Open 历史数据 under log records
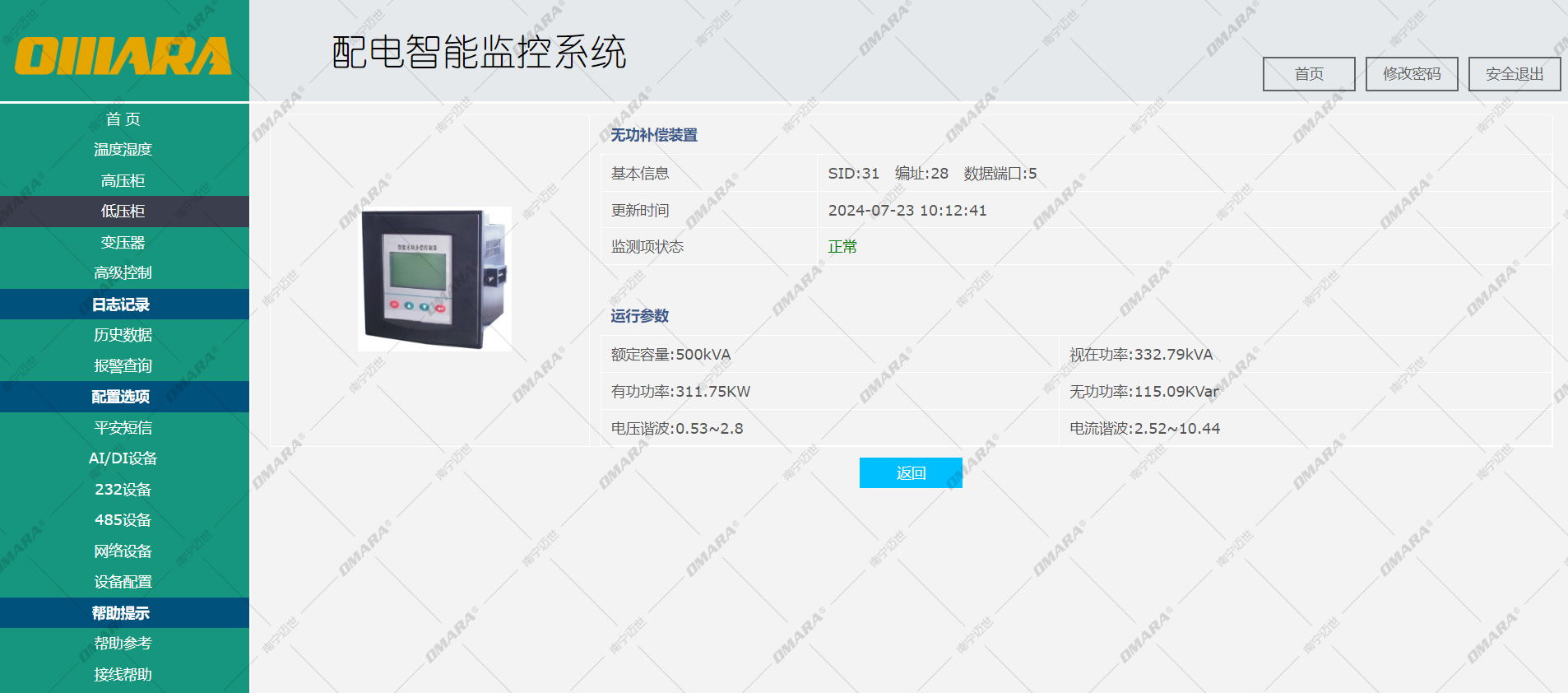 123,335
